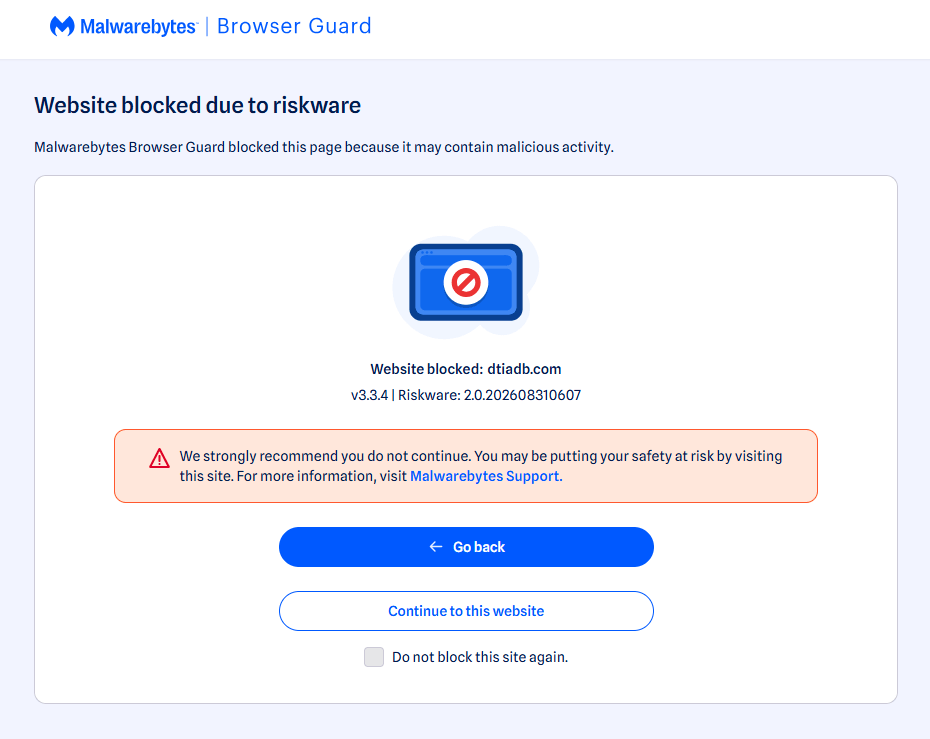Click the v3.3.4 Riskware version text

[466, 395]
